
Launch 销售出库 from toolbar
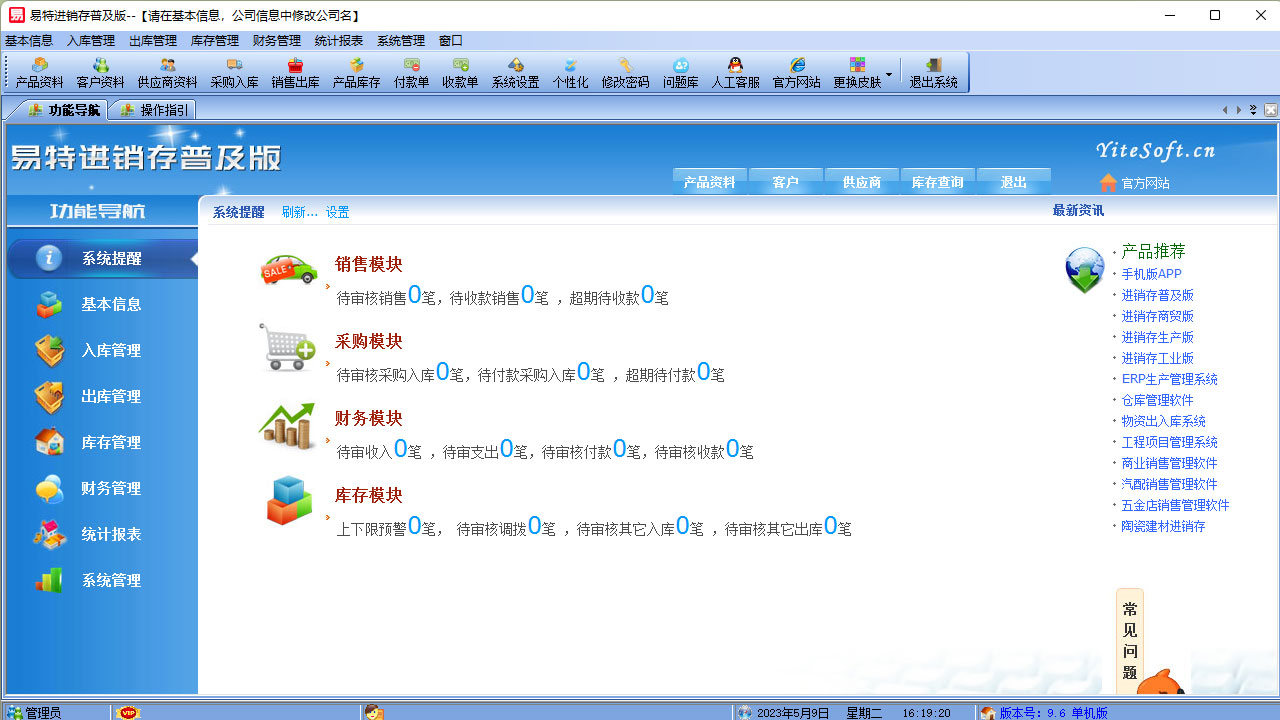click(296, 73)
